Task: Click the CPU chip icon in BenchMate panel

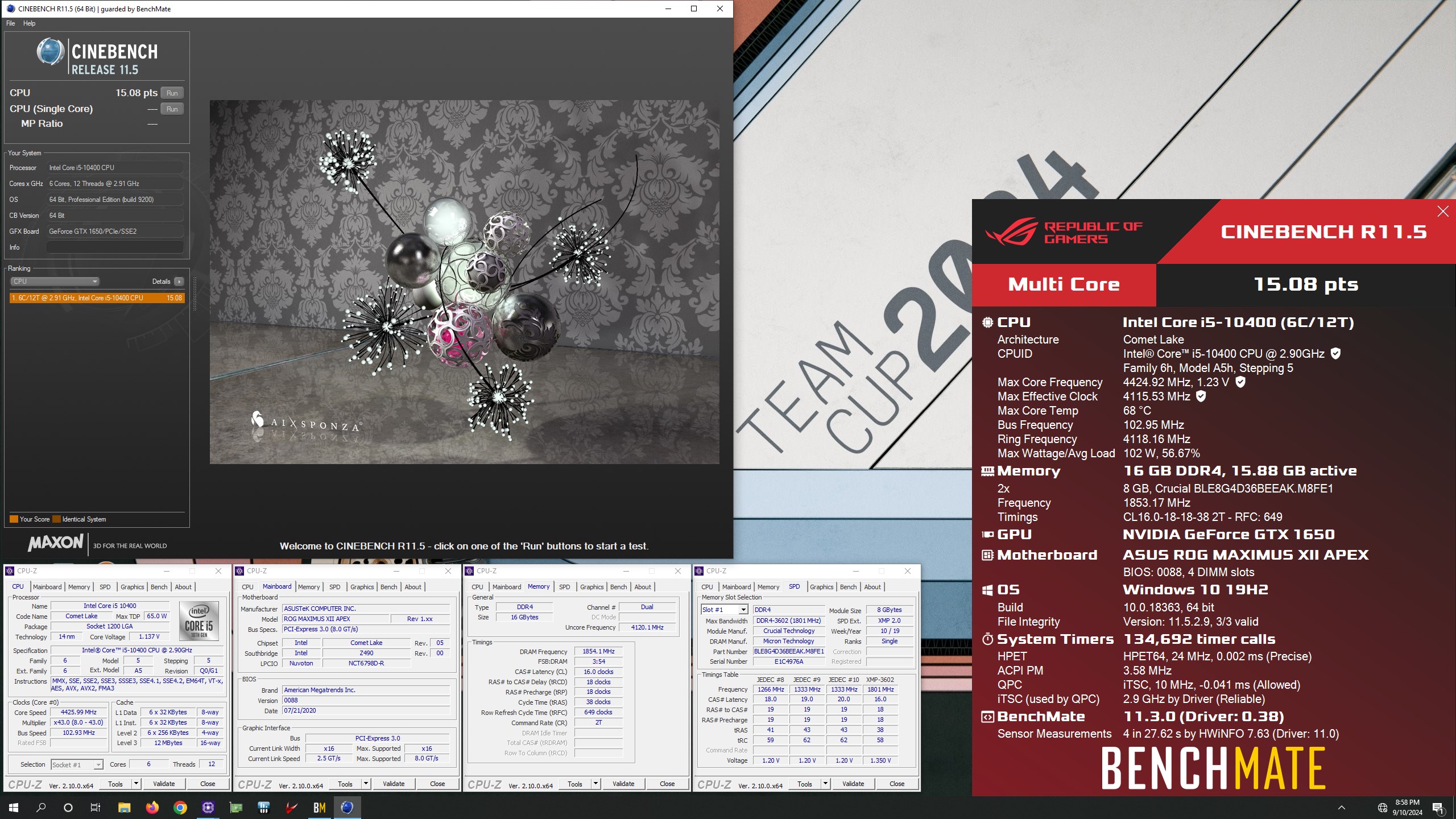Action: click(988, 322)
